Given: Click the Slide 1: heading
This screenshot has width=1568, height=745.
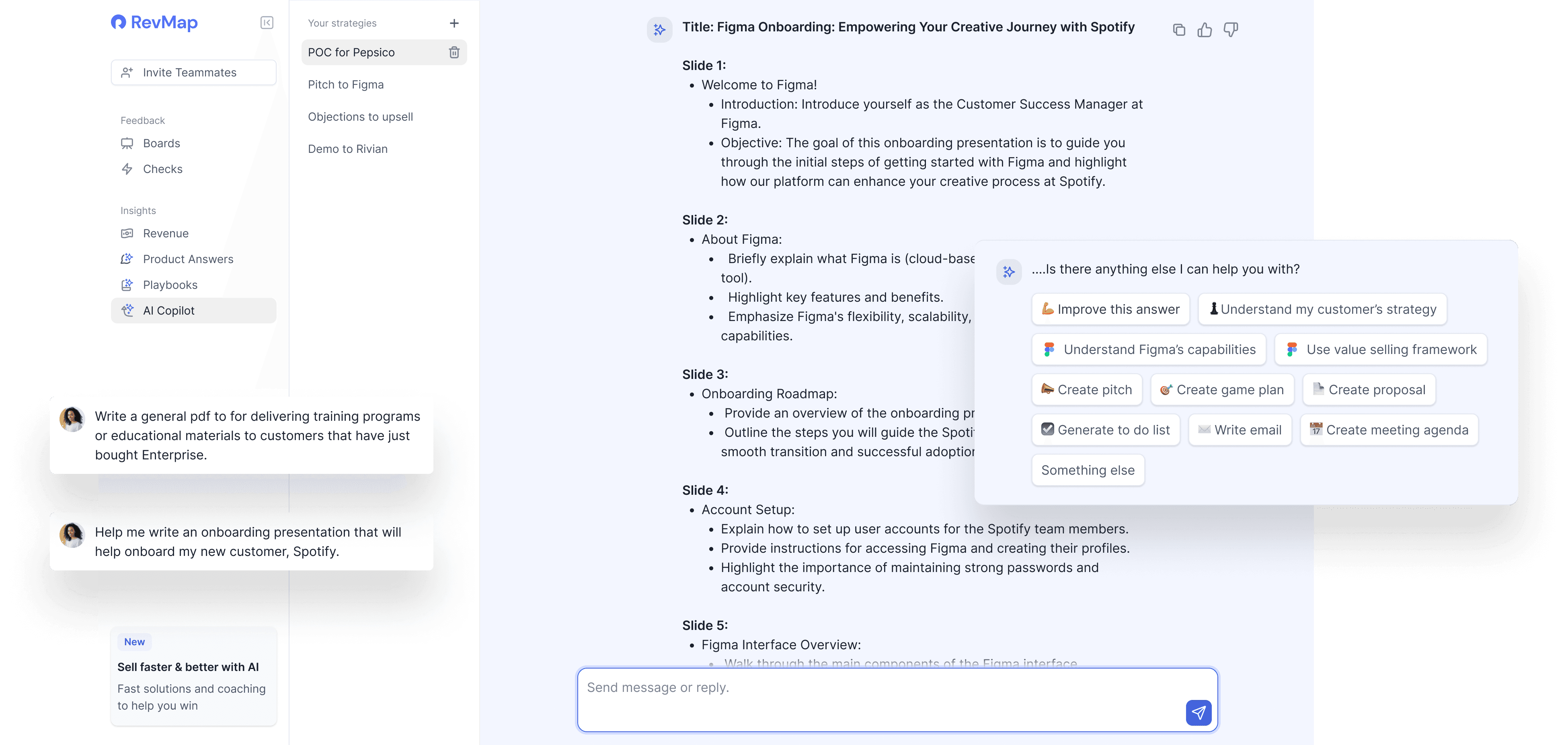Looking at the screenshot, I should tap(704, 65).
